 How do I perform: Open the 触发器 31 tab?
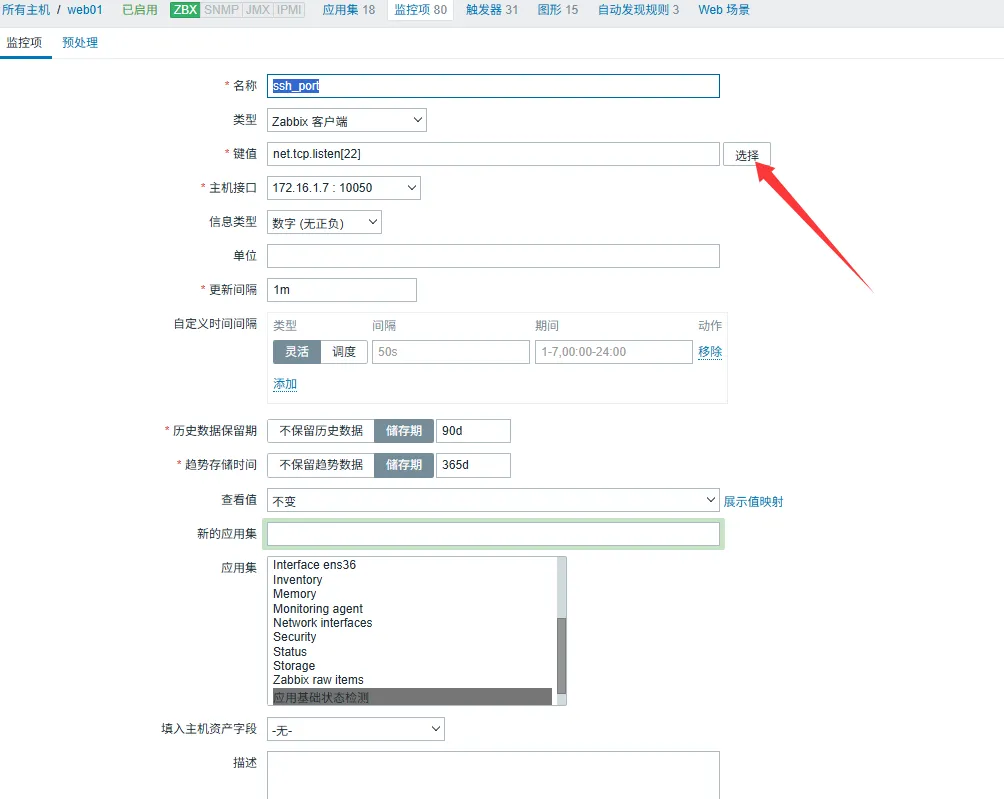tap(492, 10)
